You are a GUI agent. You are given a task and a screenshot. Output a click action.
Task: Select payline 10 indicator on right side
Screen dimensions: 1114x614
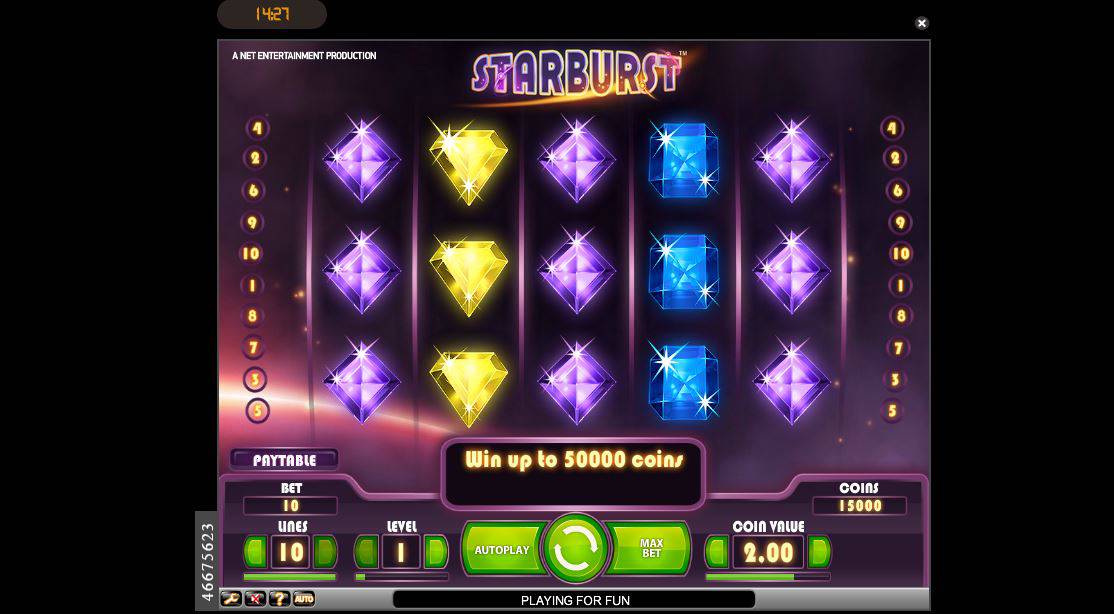click(x=900, y=254)
